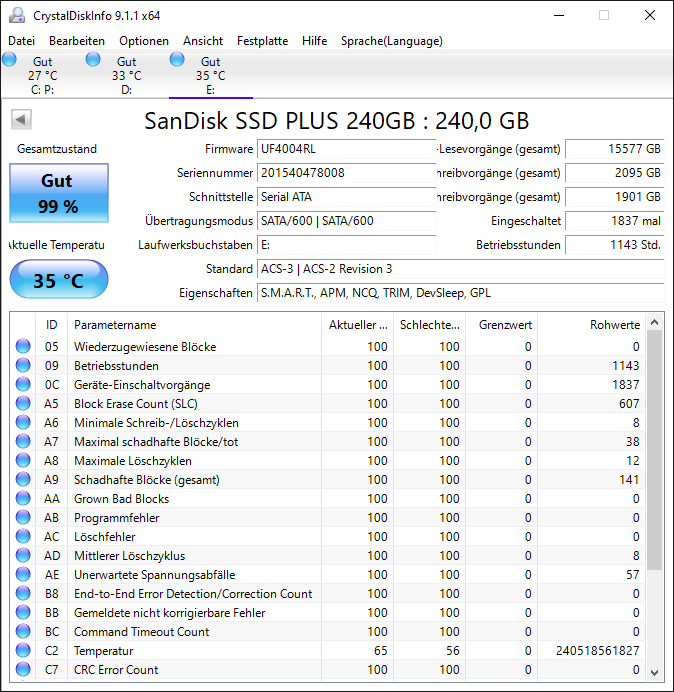Click the Laufwerksbuchstaben field E:
Screen dimensions: 674x692
tap(346, 245)
